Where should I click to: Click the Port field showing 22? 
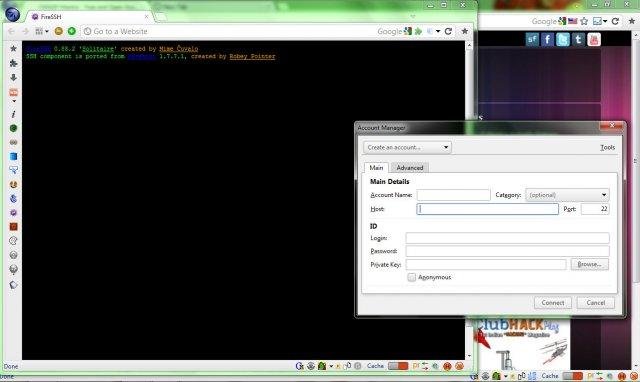click(595, 209)
